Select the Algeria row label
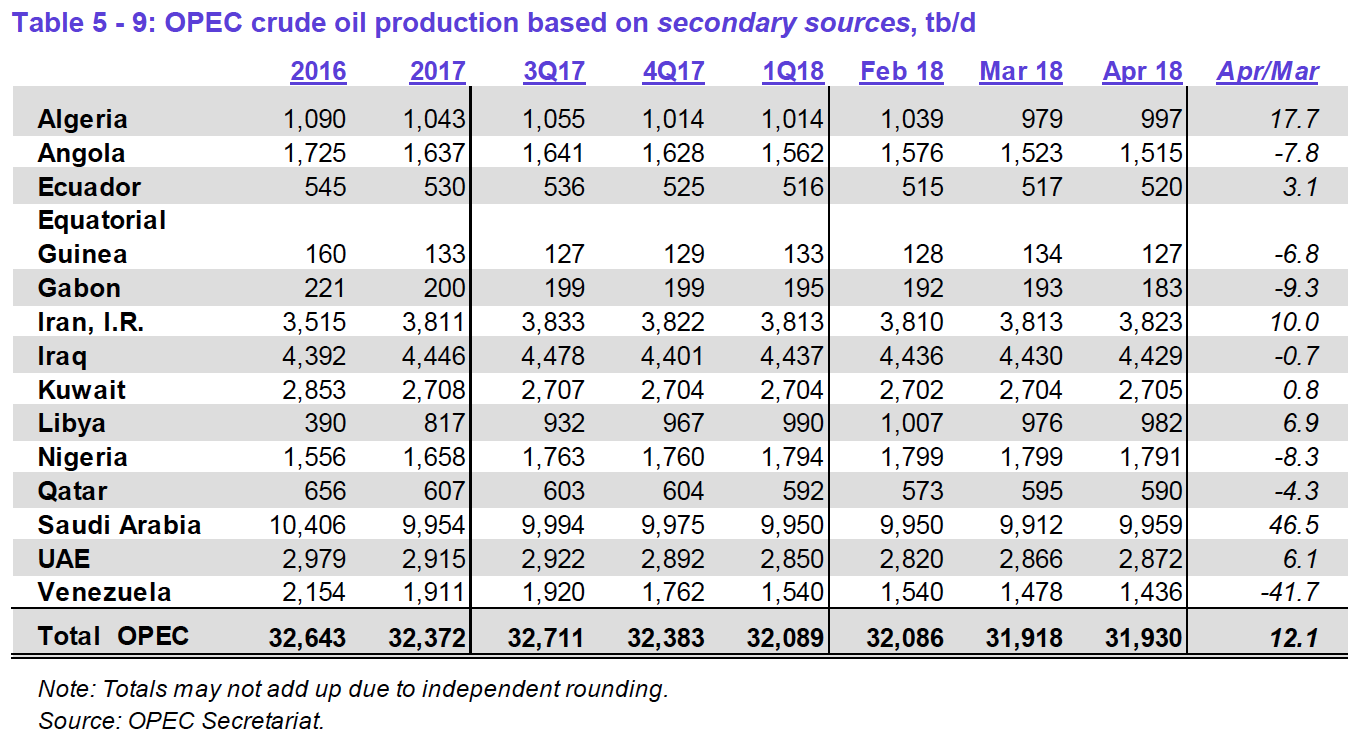Screen dimensions: 1364x745 point(83,119)
